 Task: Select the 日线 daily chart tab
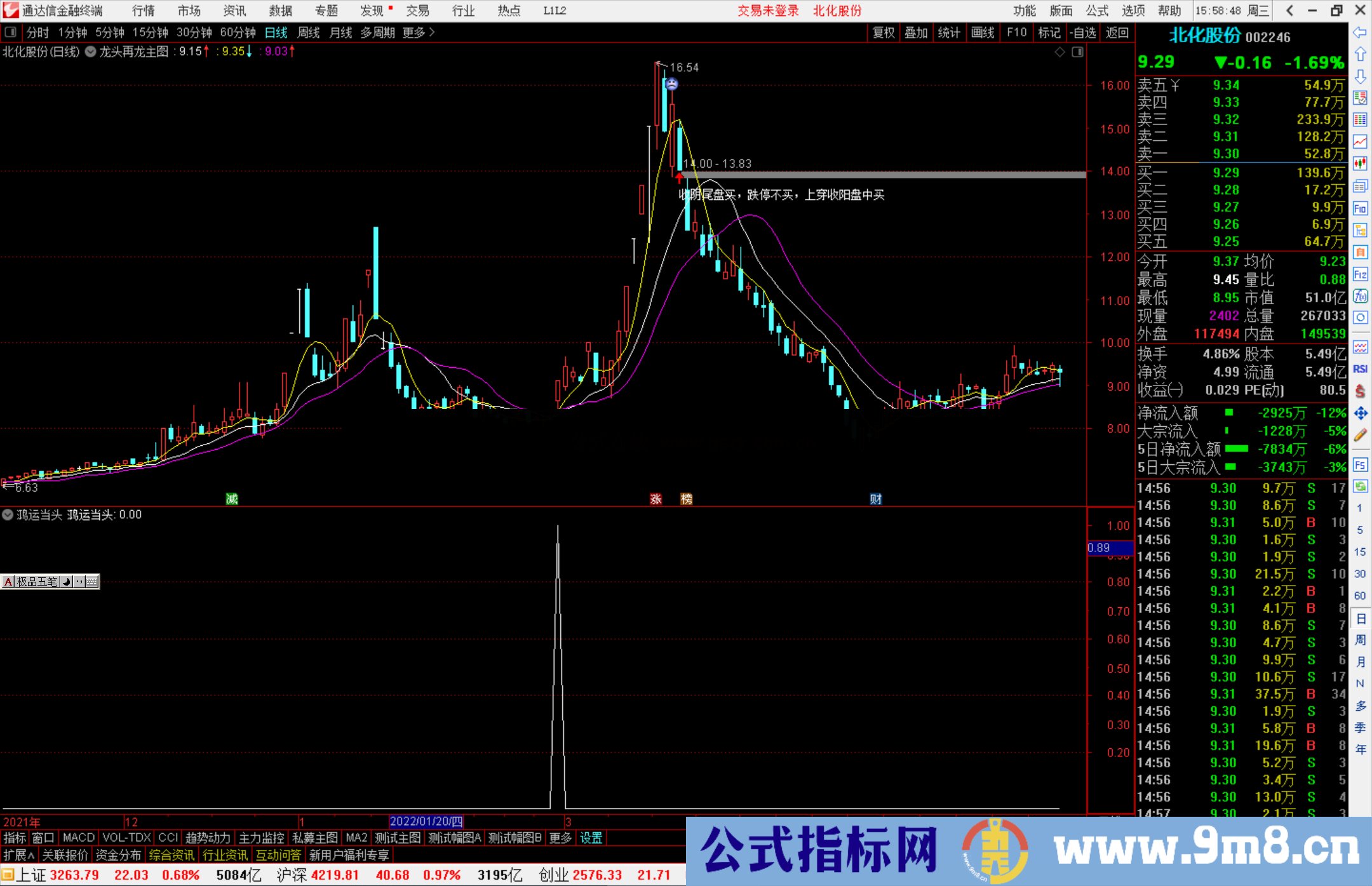pos(276,32)
